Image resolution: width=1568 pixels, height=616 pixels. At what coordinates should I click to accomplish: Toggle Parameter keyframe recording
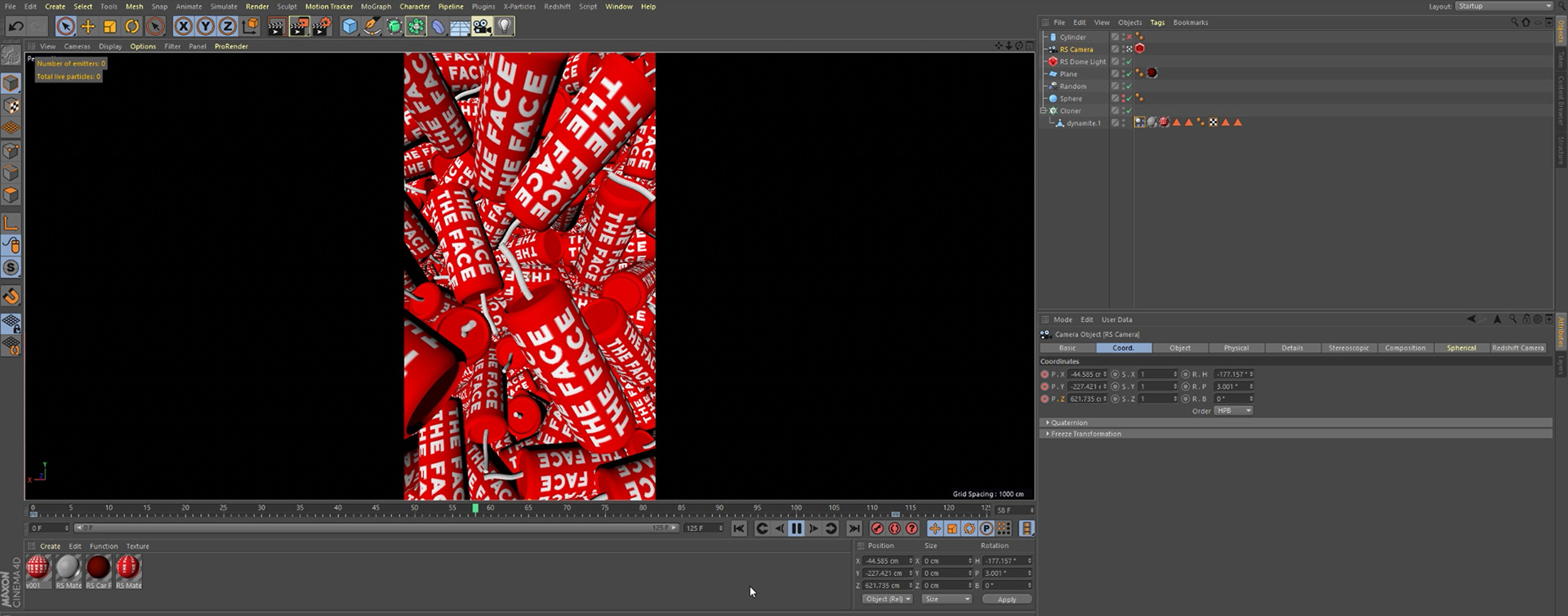point(987,529)
